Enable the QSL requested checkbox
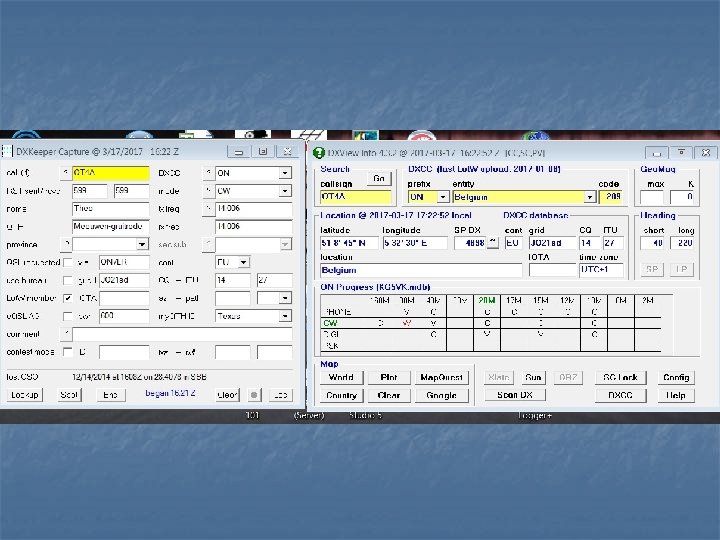The width and height of the screenshot is (720, 540). (66, 262)
